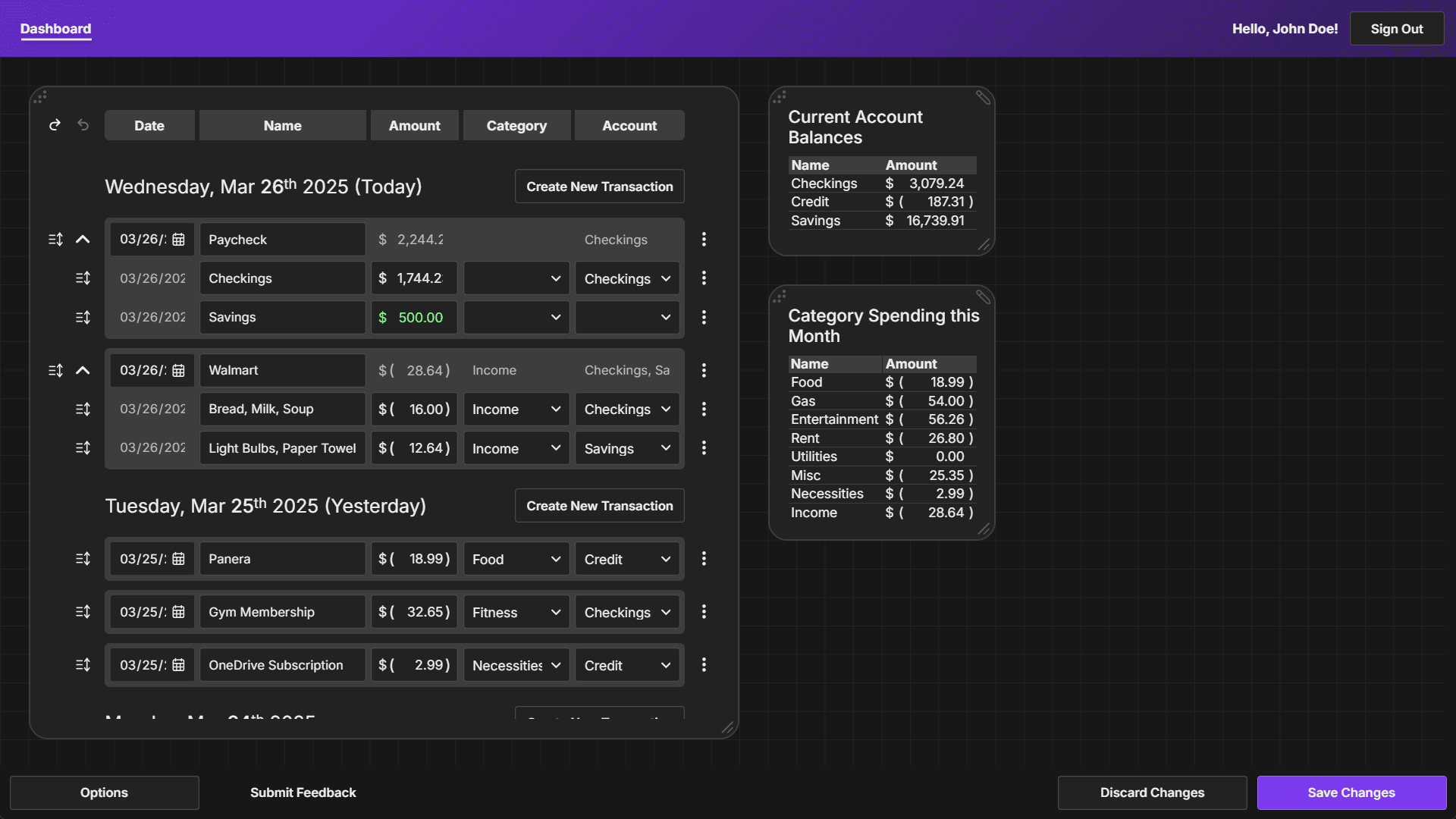Open the calendar picker on Panera date
Viewport: 1456px width, 819px height.
pos(178,559)
